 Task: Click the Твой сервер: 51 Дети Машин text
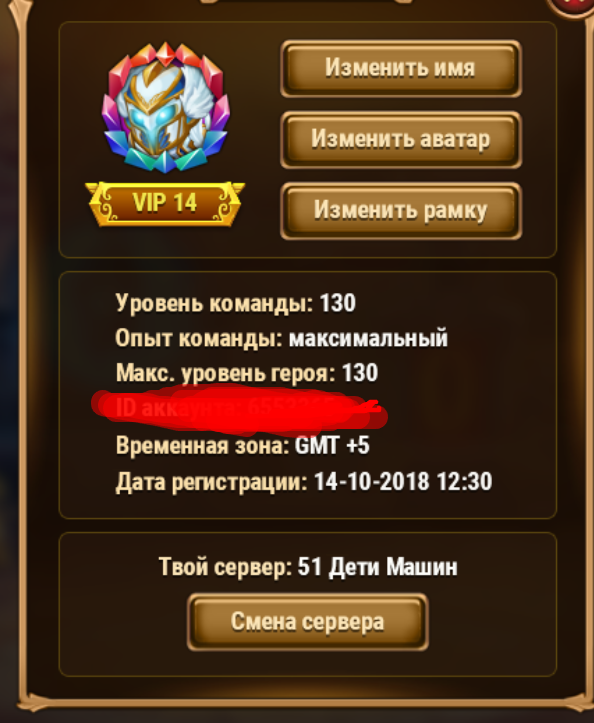(x=308, y=567)
